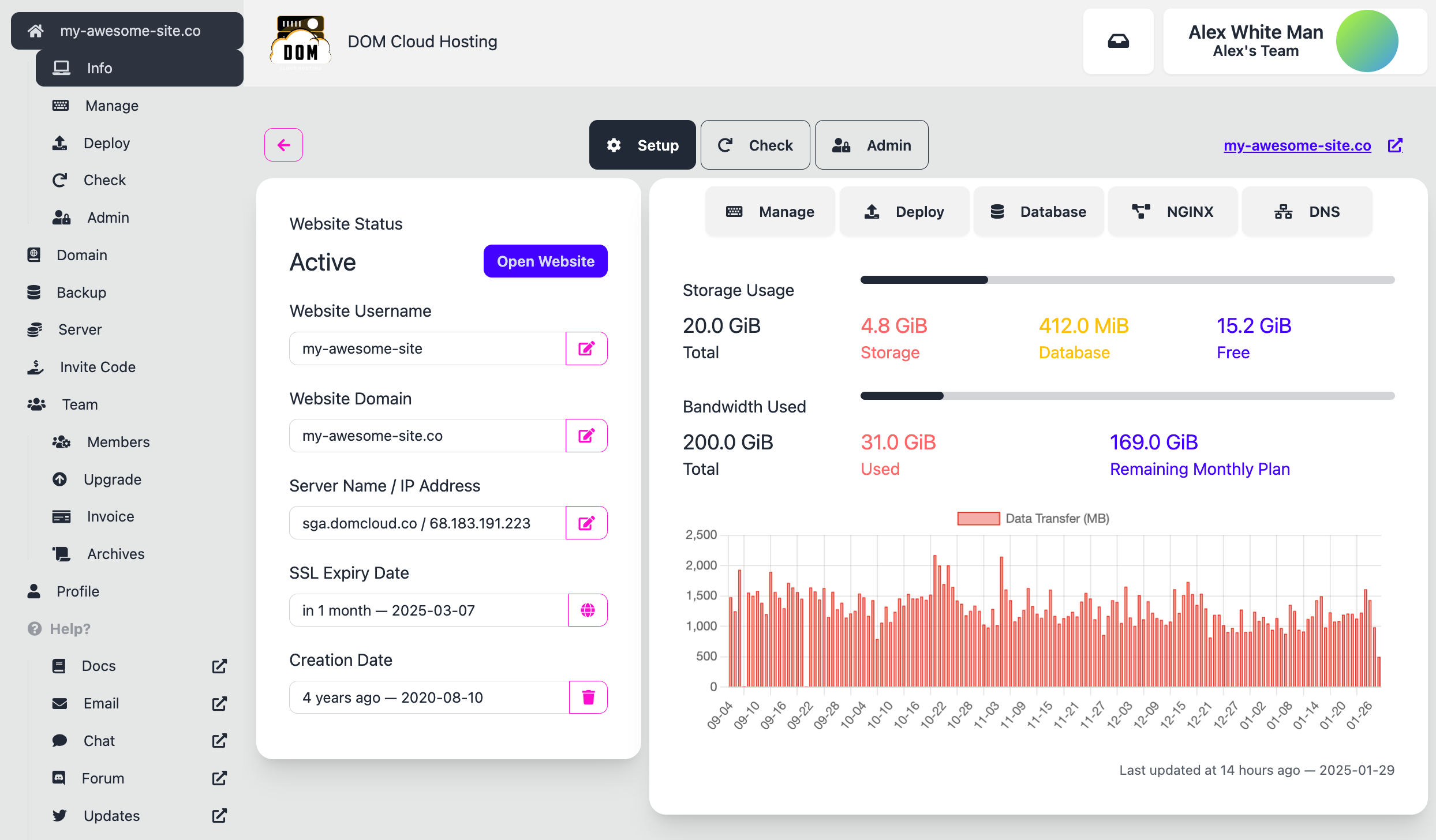The height and width of the screenshot is (840, 1436).
Task: Follow the my-awesome-site.co link
Action: point(1297,145)
